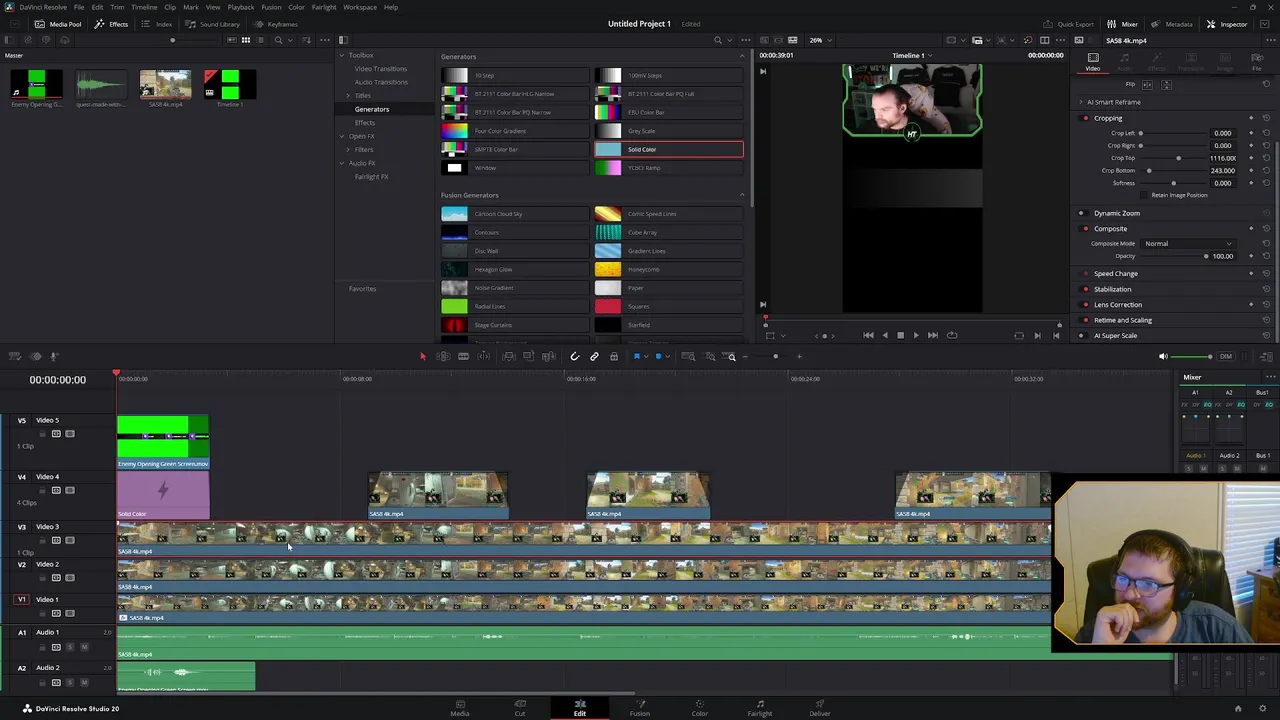Toggle the Inspector panel button

(x=1227, y=24)
